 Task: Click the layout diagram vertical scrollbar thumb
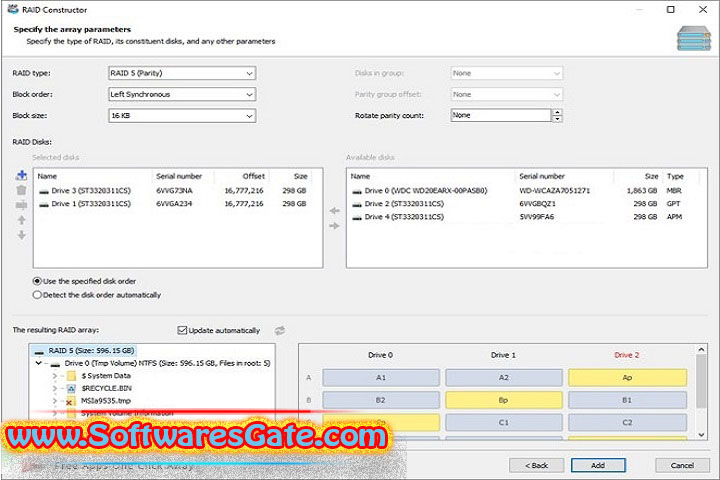click(701, 381)
